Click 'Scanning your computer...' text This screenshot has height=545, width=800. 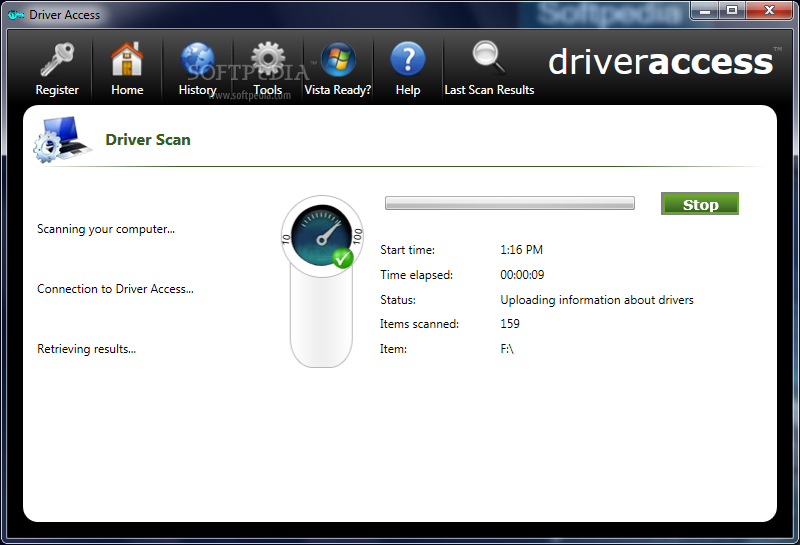click(106, 230)
